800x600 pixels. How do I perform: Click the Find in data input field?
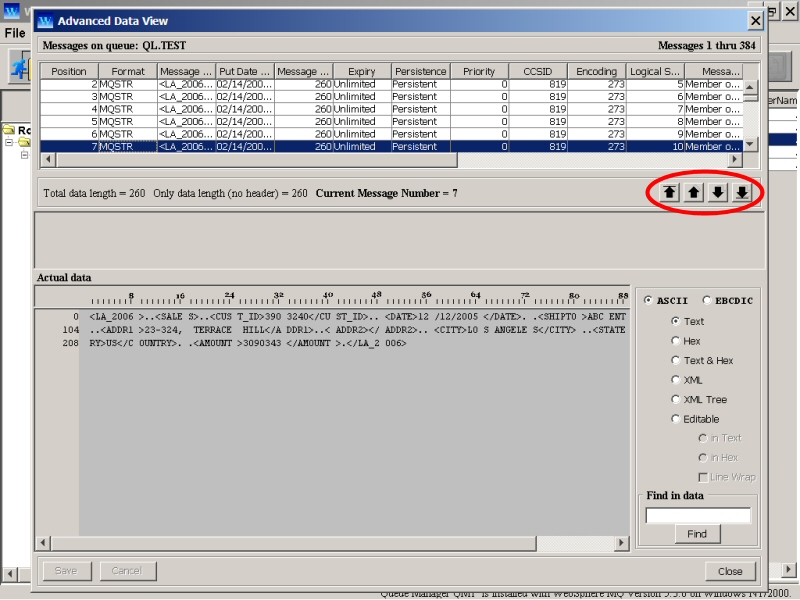click(x=698, y=515)
